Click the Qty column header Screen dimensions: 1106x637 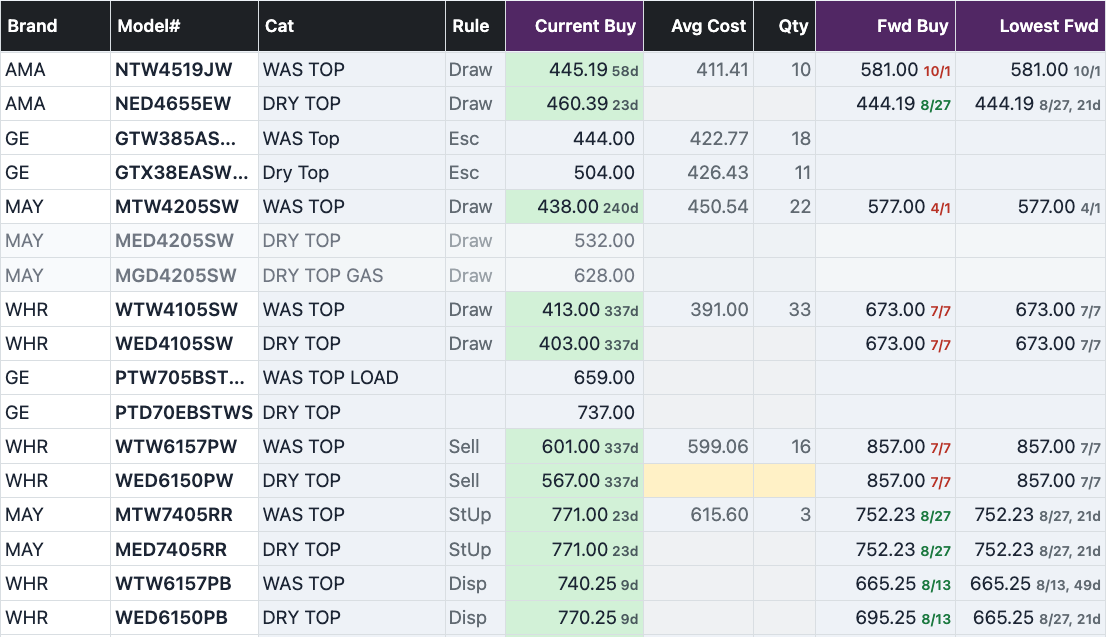click(784, 26)
